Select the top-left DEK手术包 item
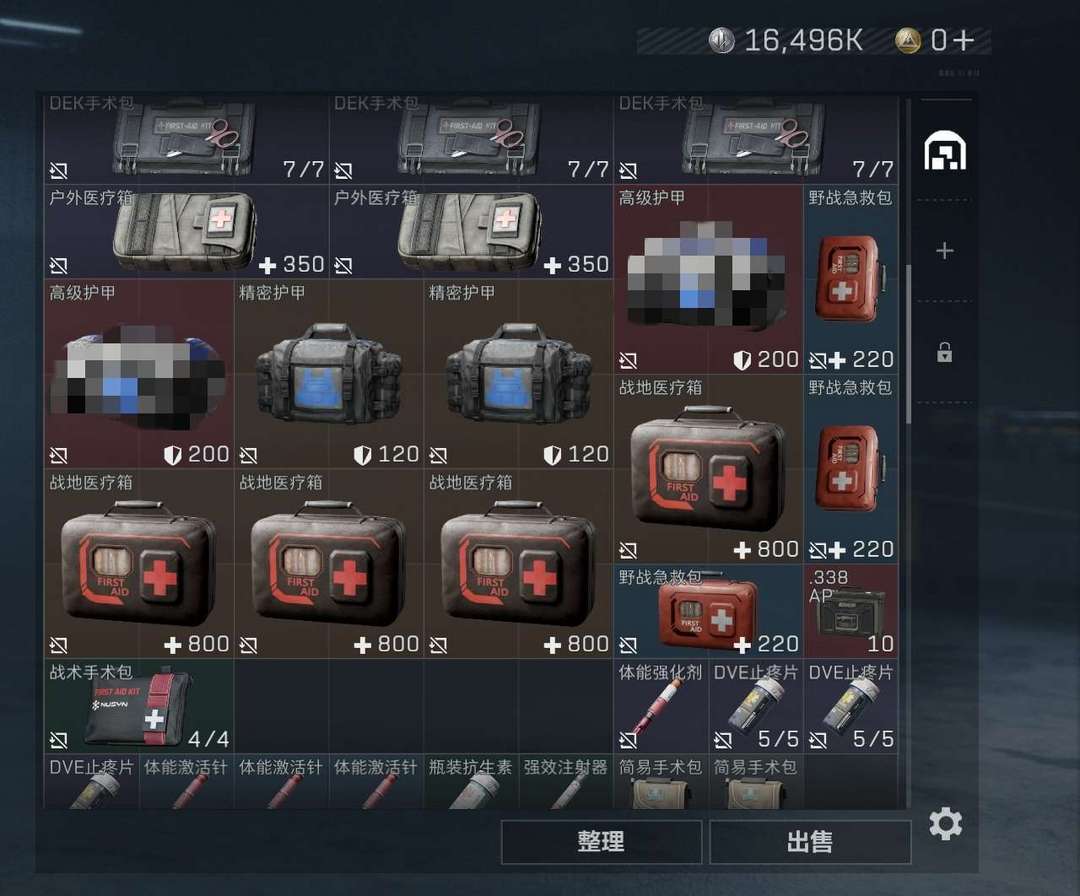Image resolution: width=1080 pixels, height=896 pixels. point(186,138)
